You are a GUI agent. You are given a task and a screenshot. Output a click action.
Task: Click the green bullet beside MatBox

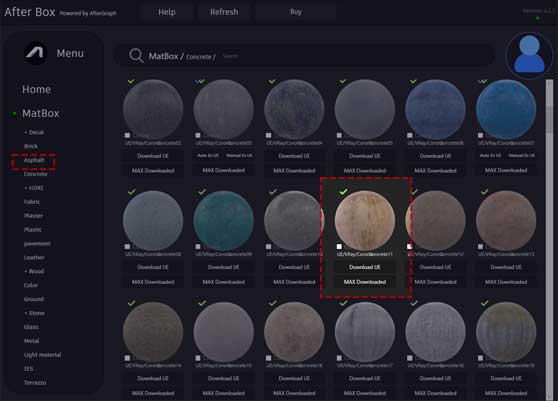[x=14, y=114]
